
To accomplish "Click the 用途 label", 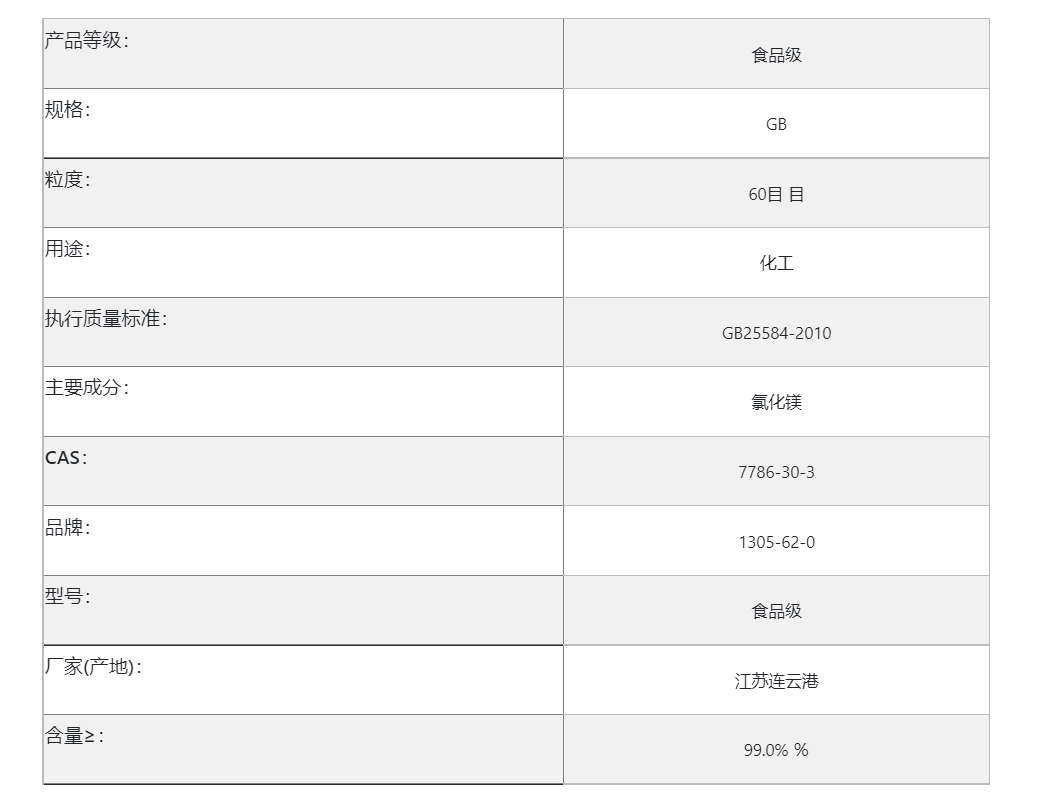I will (x=67, y=249).
